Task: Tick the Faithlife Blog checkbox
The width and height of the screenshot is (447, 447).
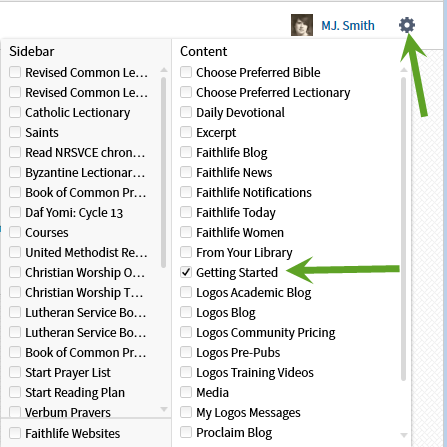Action: [x=186, y=152]
